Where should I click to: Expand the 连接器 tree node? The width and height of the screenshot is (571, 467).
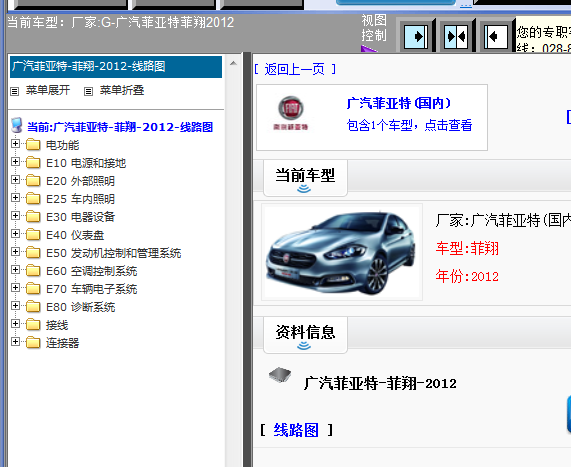(15, 341)
